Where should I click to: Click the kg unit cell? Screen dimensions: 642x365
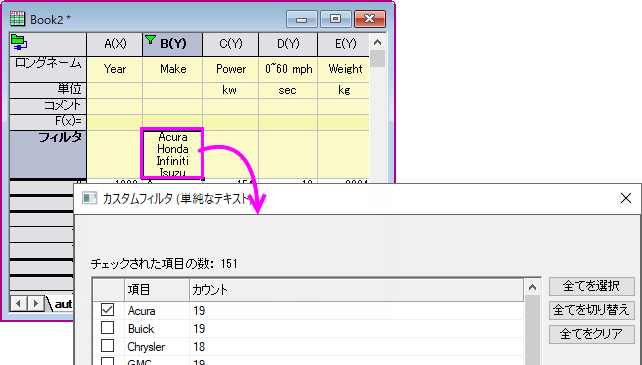(343, 90)
